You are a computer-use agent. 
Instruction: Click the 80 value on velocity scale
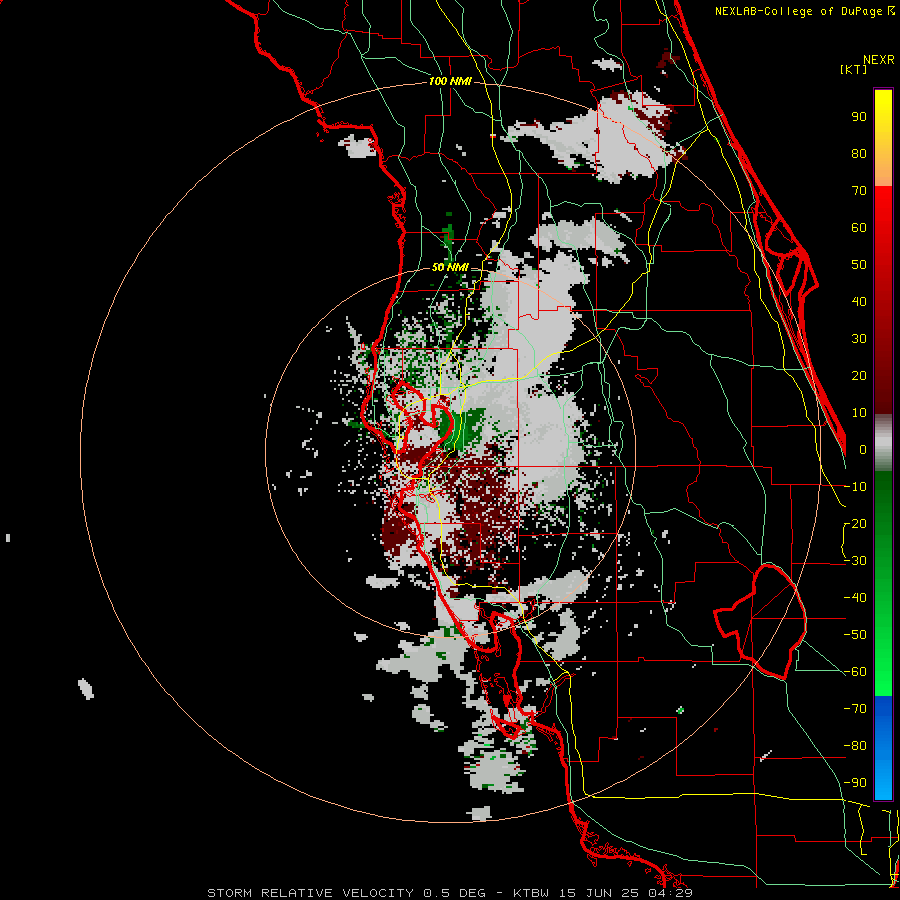coord(859,153)
